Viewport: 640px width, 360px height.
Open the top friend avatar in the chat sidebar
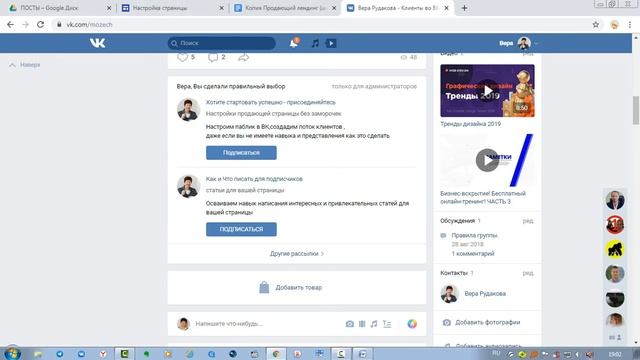615,200
